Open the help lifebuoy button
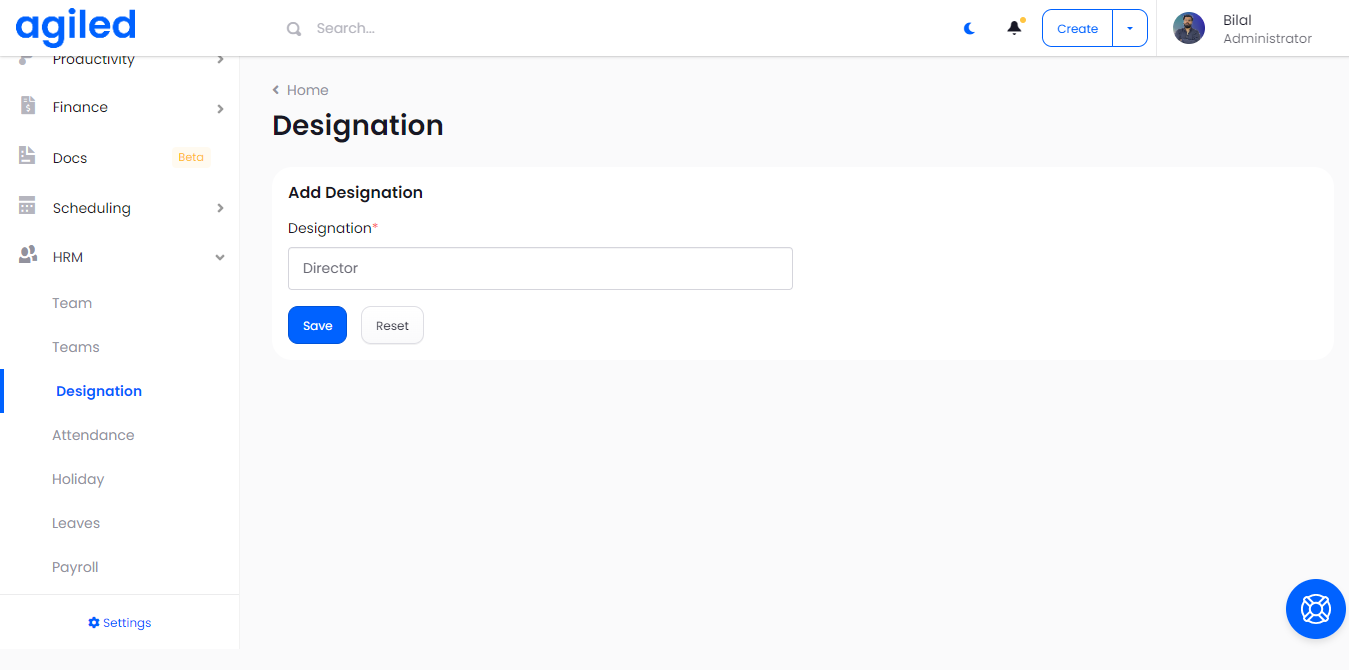 [x=1315, y=608]
